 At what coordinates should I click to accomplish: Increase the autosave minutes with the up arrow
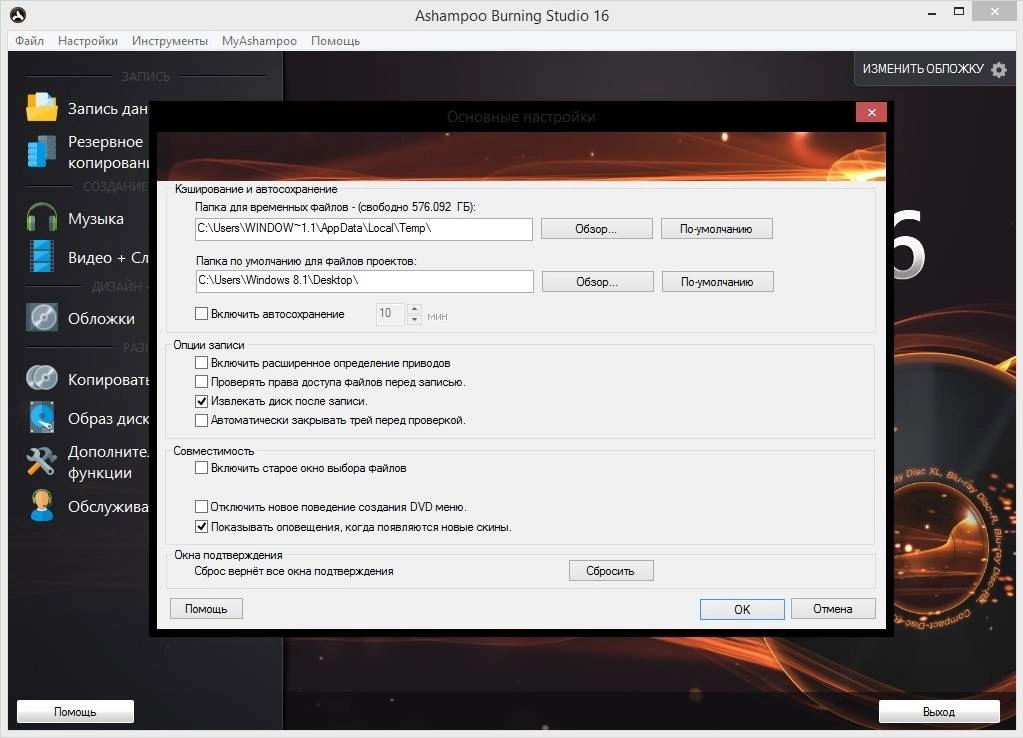[x=414, y=309]
